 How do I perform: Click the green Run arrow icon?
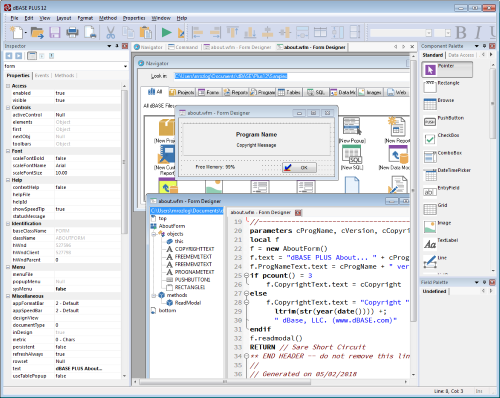(x=166, y=32)
